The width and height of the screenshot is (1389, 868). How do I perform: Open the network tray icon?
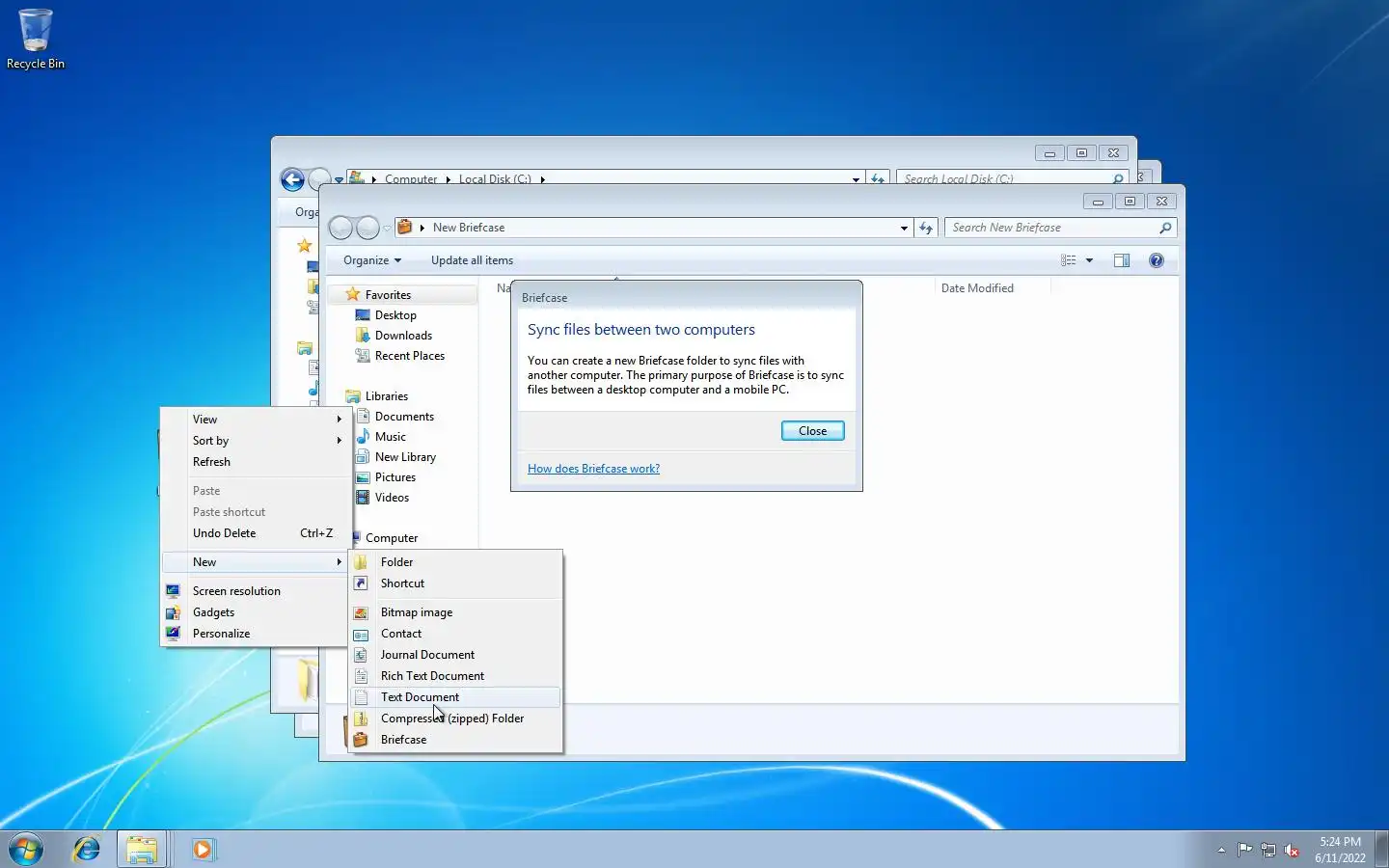pos(1268,850)
